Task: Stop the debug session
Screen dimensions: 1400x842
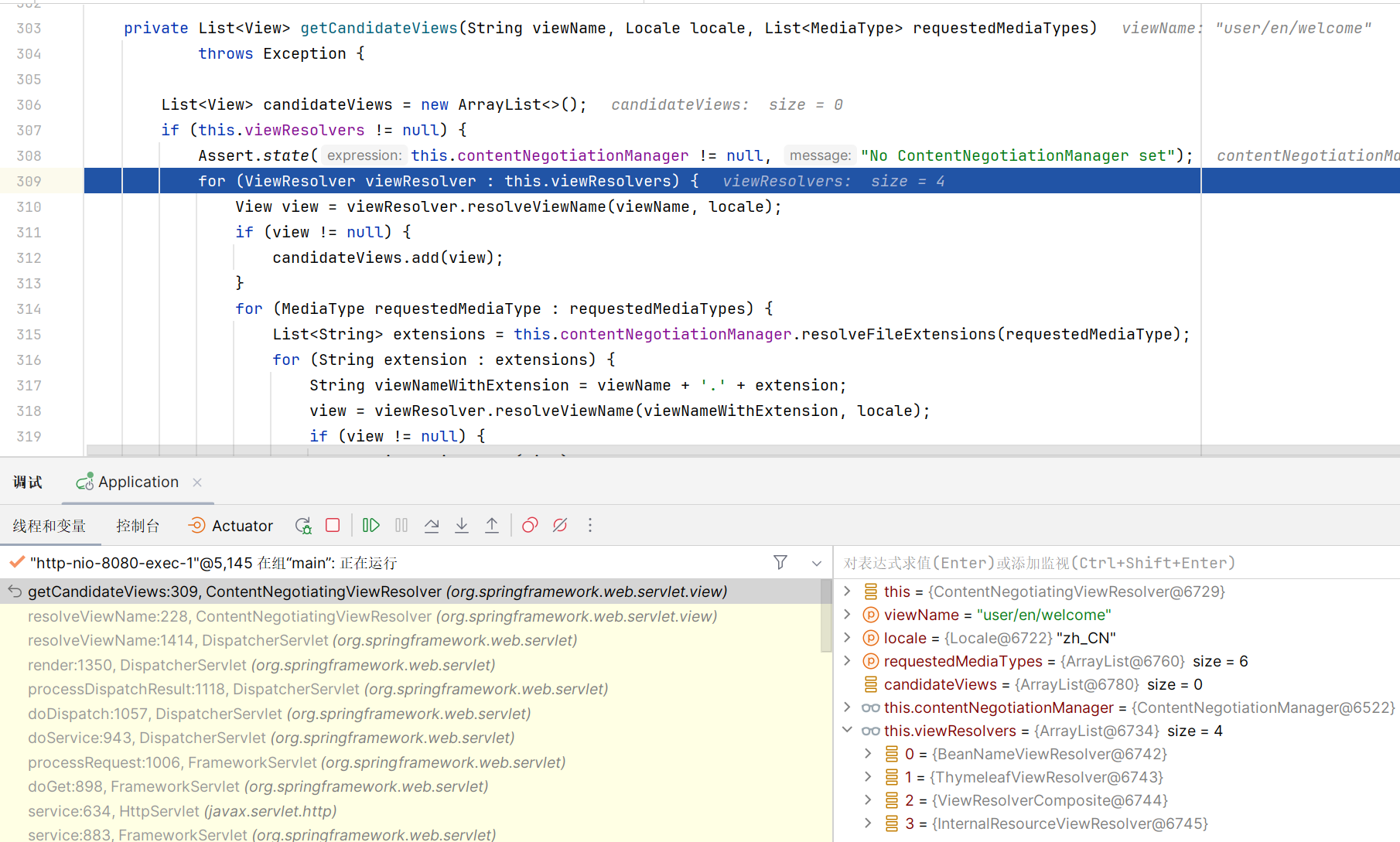Action: pyautogui.click(x=333, y=526)
